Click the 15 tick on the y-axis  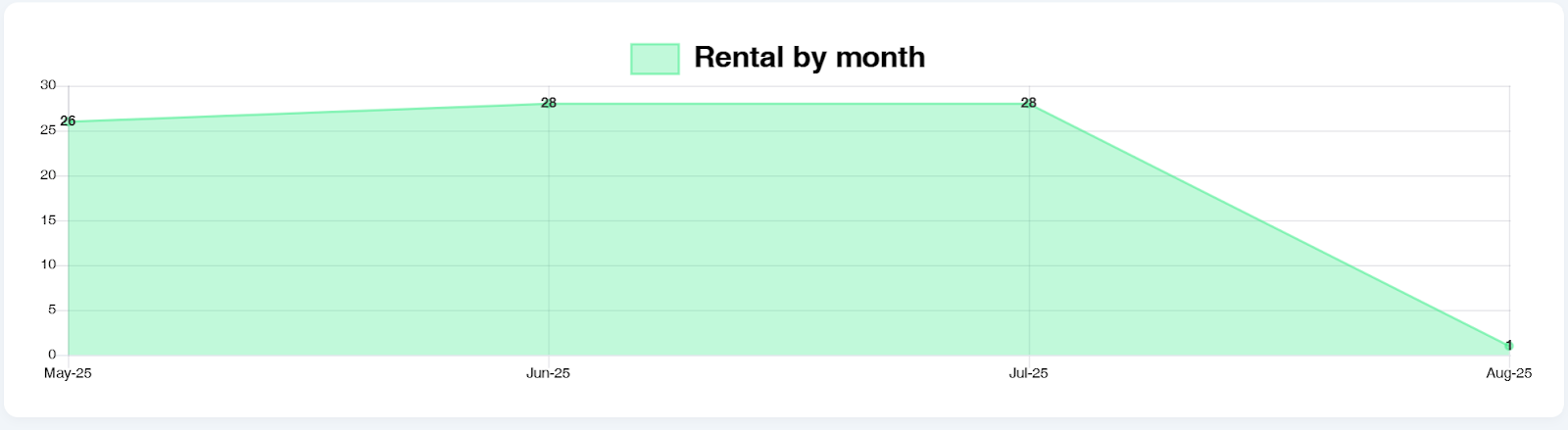48,220
